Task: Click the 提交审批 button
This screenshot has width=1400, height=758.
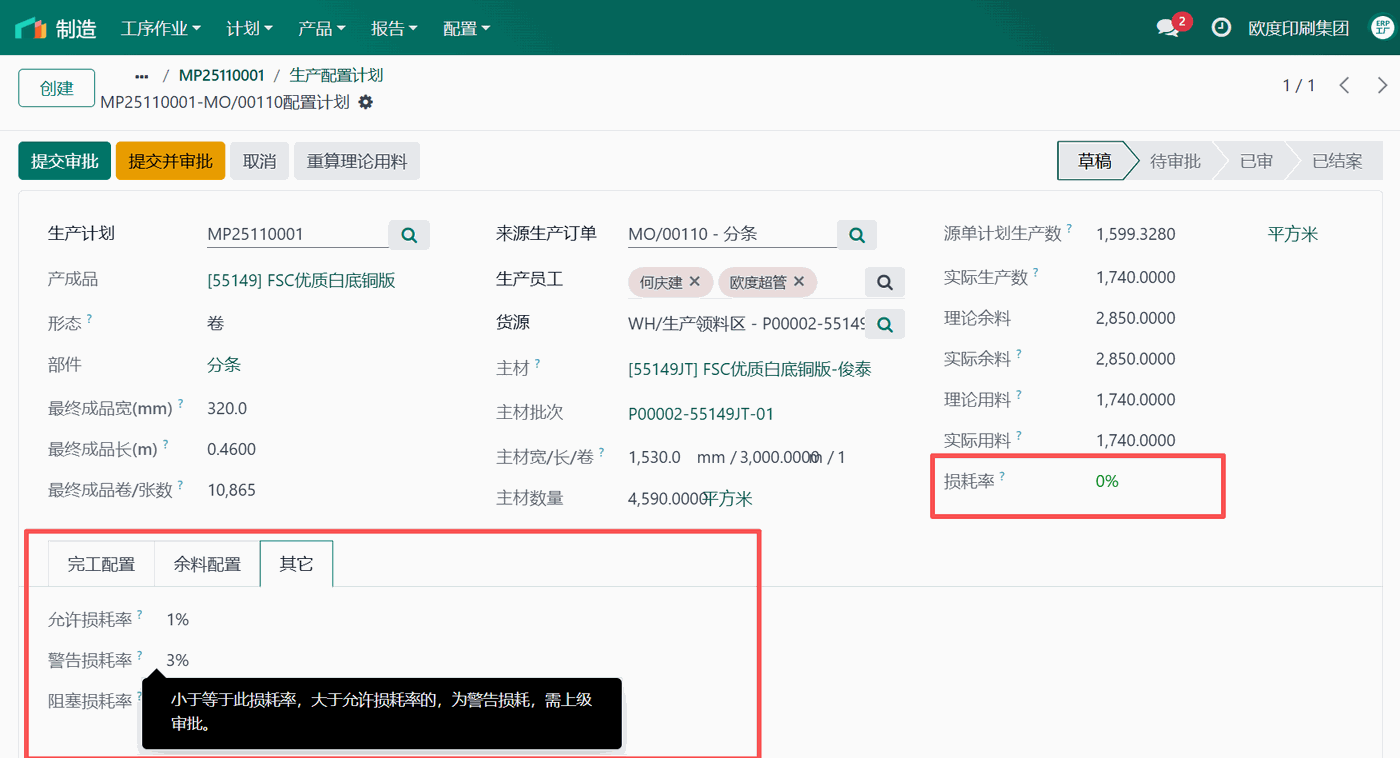Action: click(x=64, y=160)
